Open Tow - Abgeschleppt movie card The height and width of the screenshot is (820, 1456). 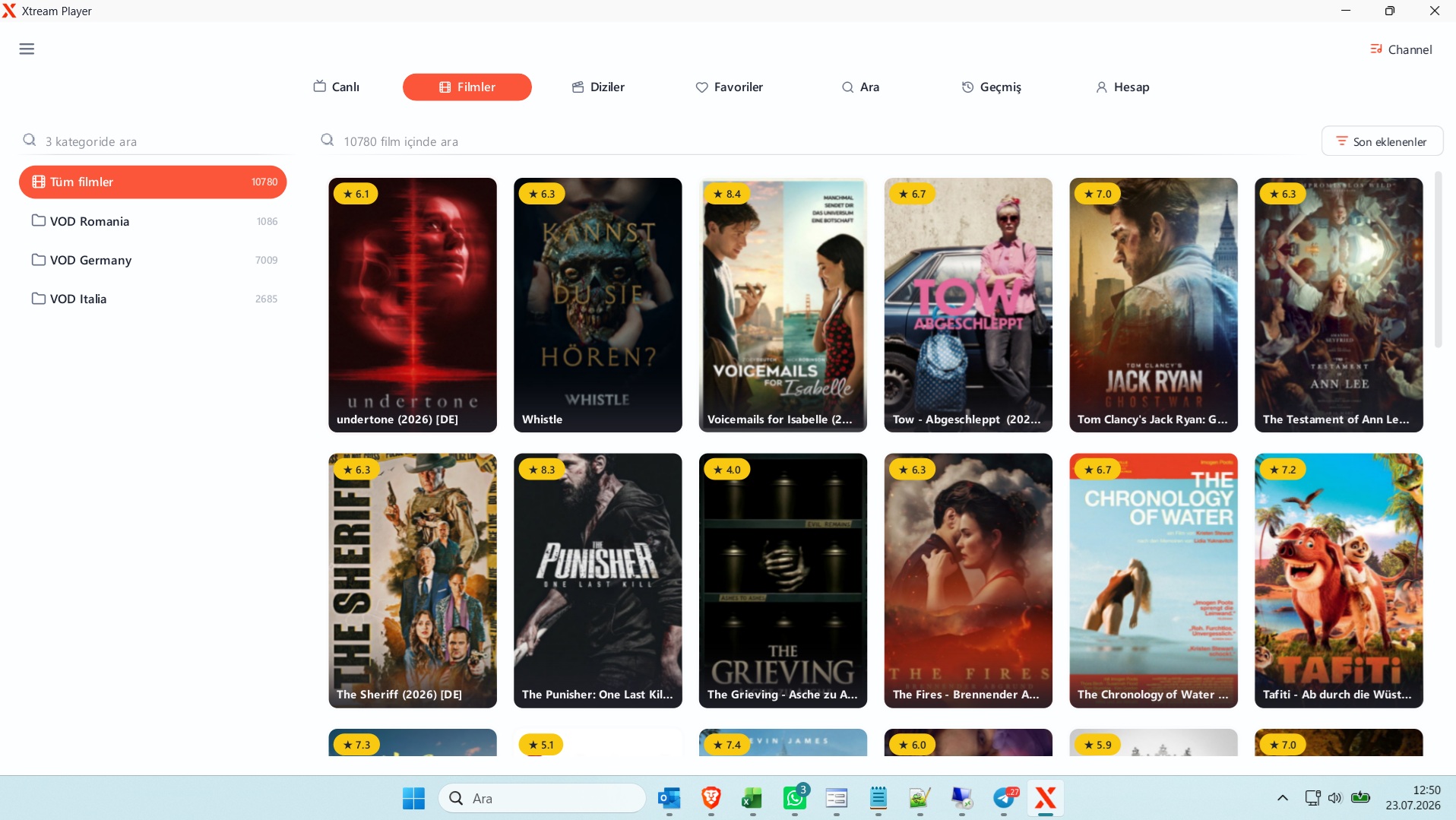968,305
